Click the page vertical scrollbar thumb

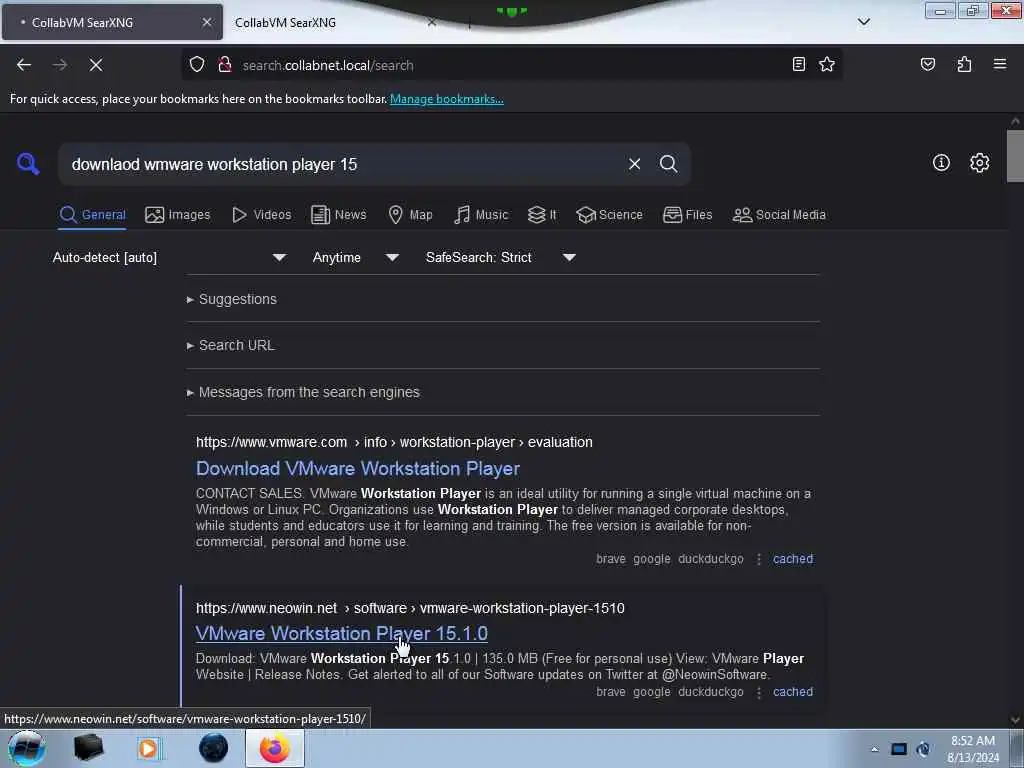(1015, 156)
